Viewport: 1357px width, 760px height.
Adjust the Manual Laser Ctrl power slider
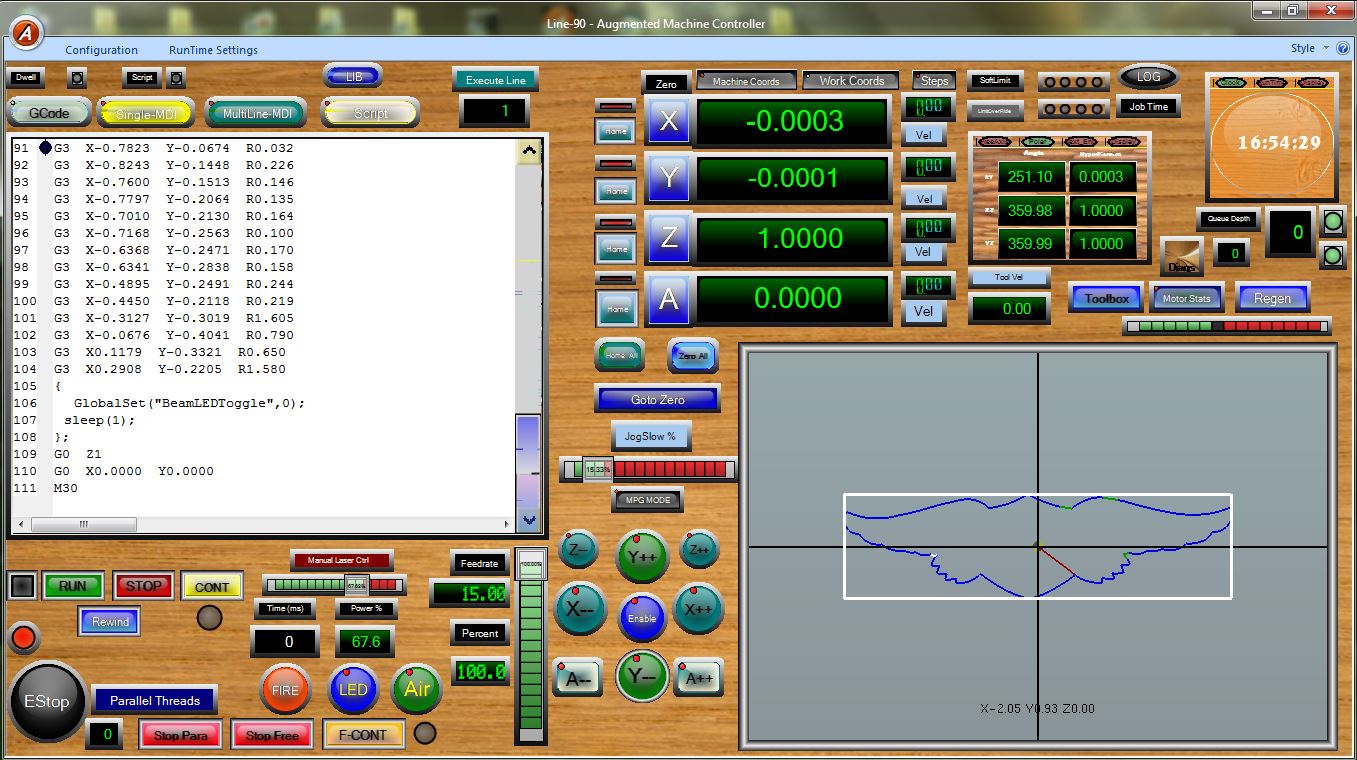(x=355, y=585)
